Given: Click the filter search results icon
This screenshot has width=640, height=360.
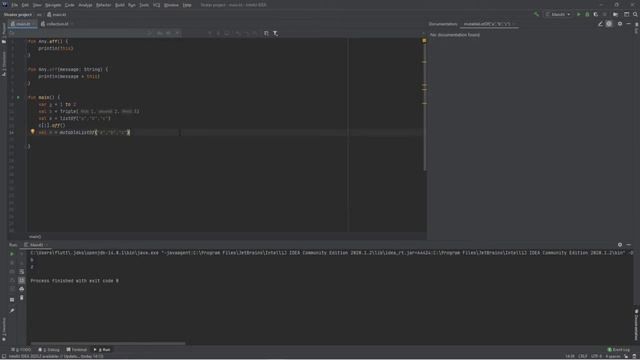Looking at the screenshot, I should (x=276, y=33).
